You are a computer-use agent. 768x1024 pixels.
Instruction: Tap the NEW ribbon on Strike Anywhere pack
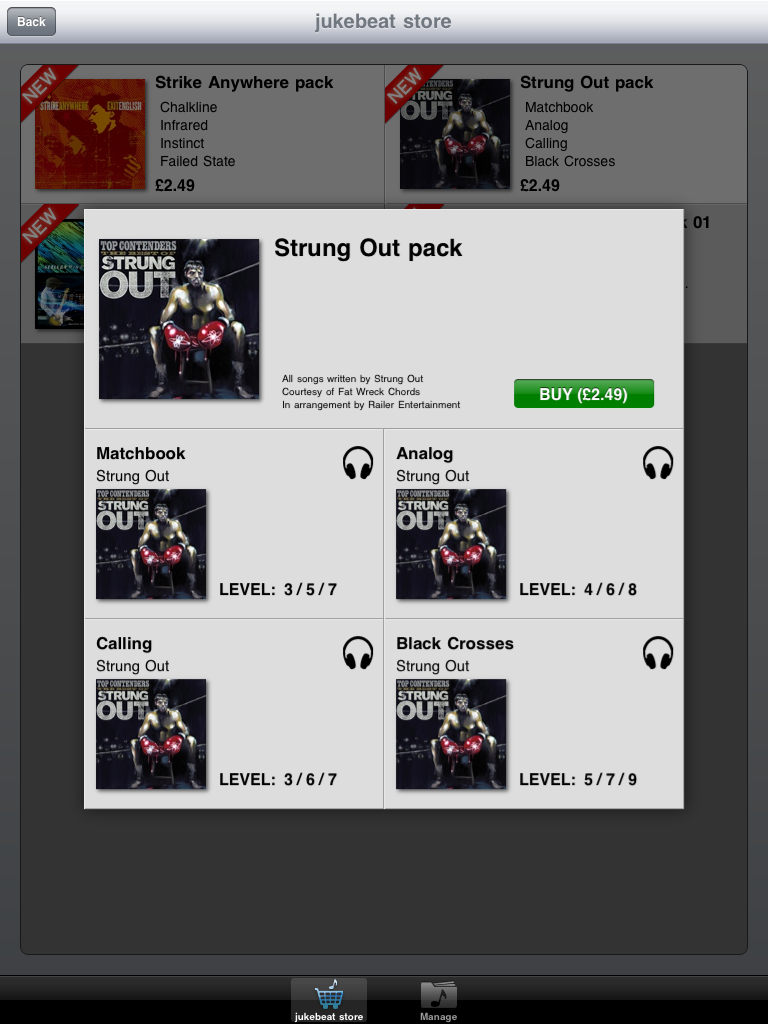click(43, 87)
